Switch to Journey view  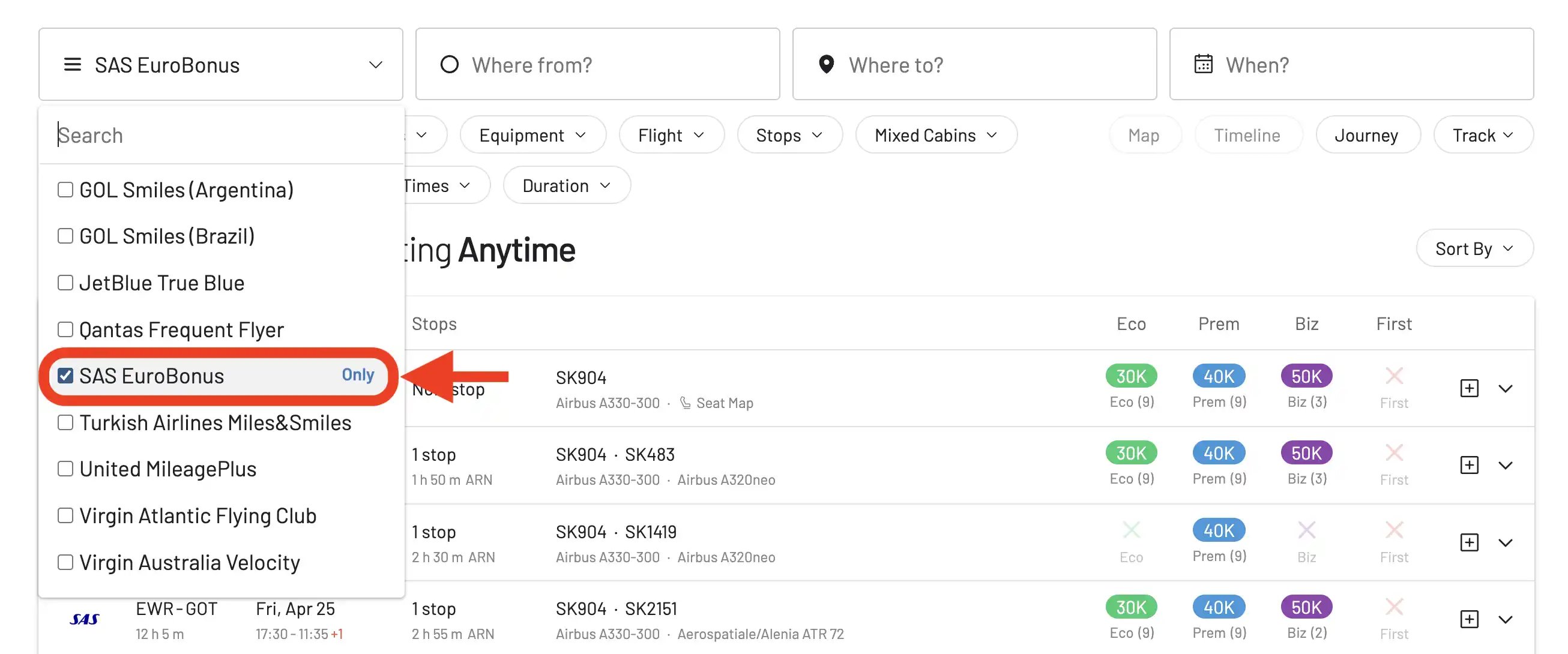[1367, 135]
